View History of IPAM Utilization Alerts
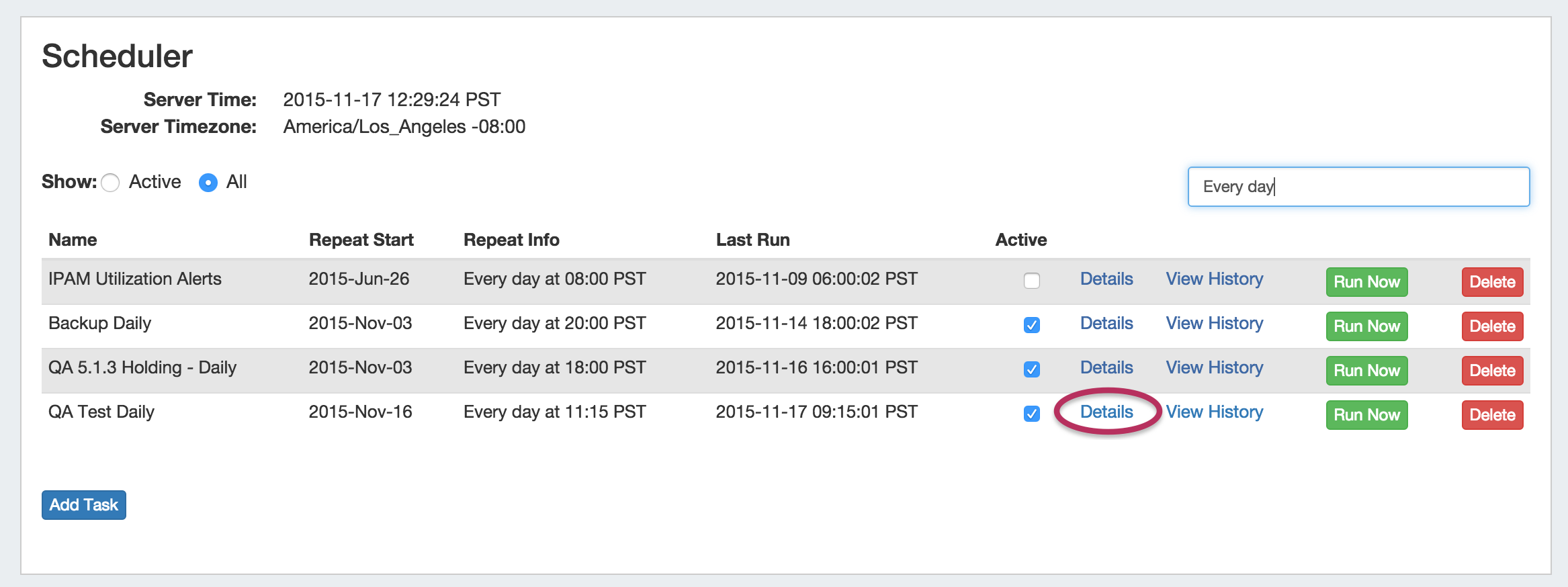The image size is (1568, 587). tap(1214, 279)
